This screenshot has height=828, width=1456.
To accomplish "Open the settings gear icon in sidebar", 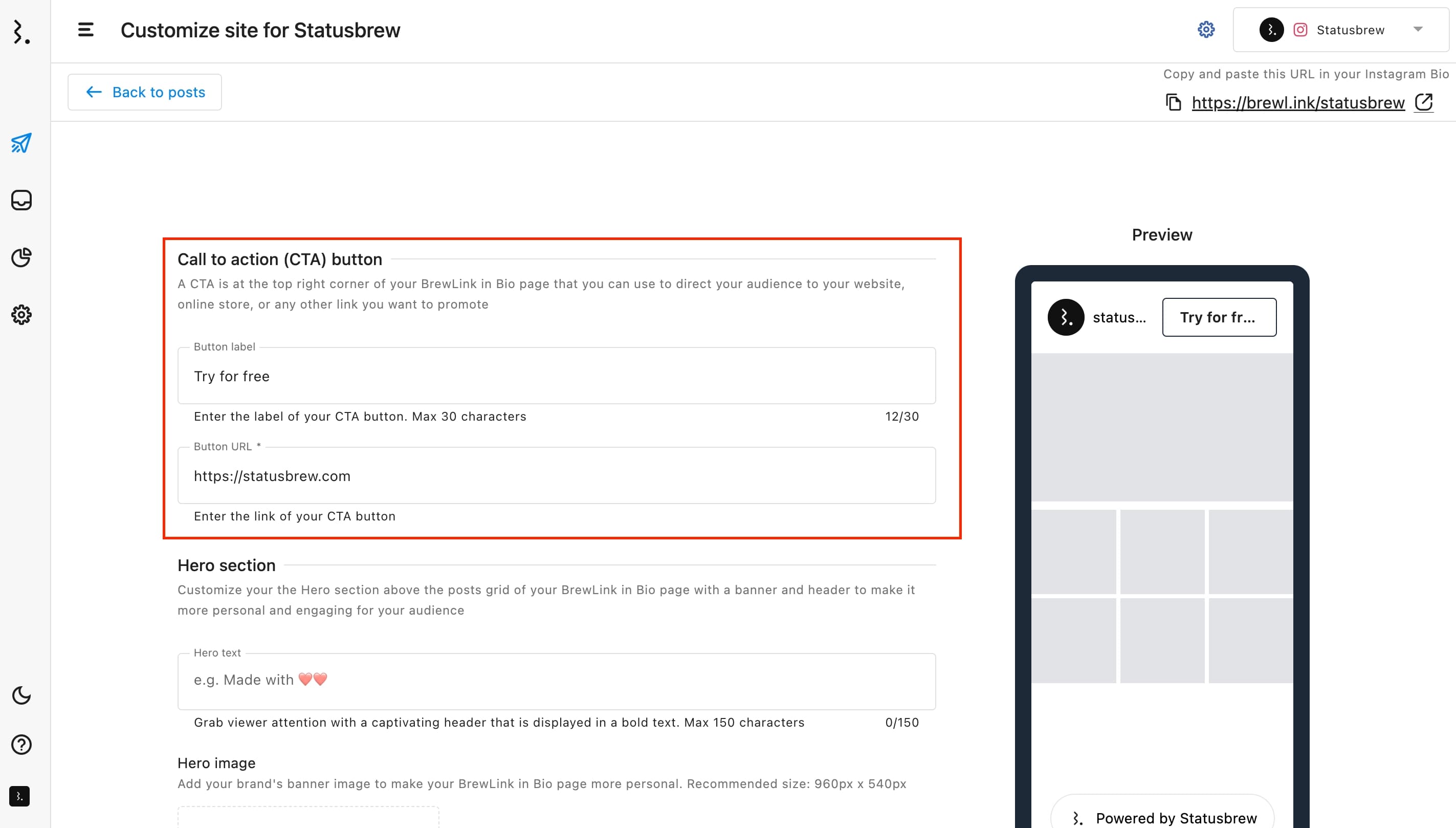I will click(22, 315).
